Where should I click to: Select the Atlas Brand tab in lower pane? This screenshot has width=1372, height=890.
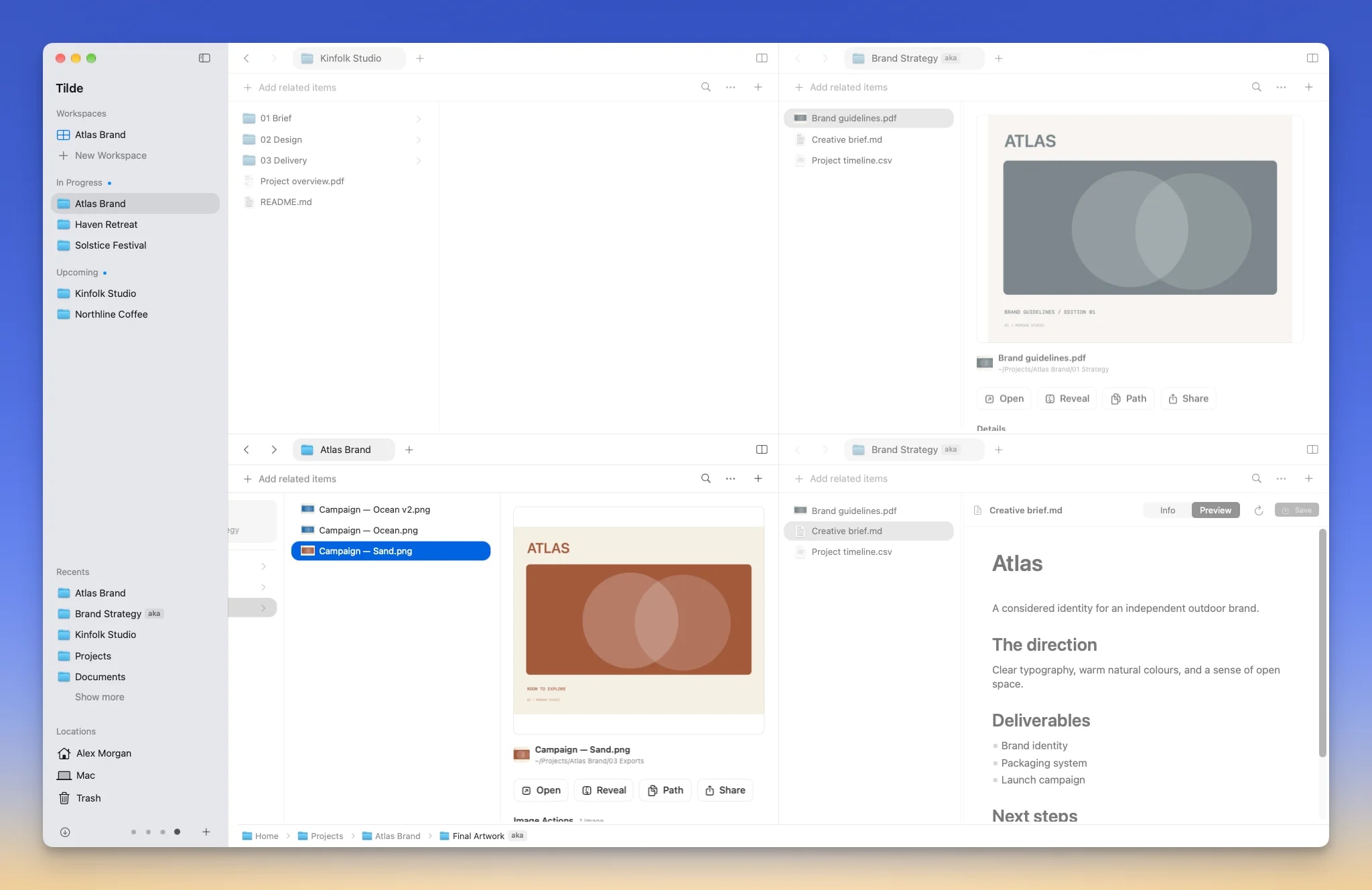[344, 450]
